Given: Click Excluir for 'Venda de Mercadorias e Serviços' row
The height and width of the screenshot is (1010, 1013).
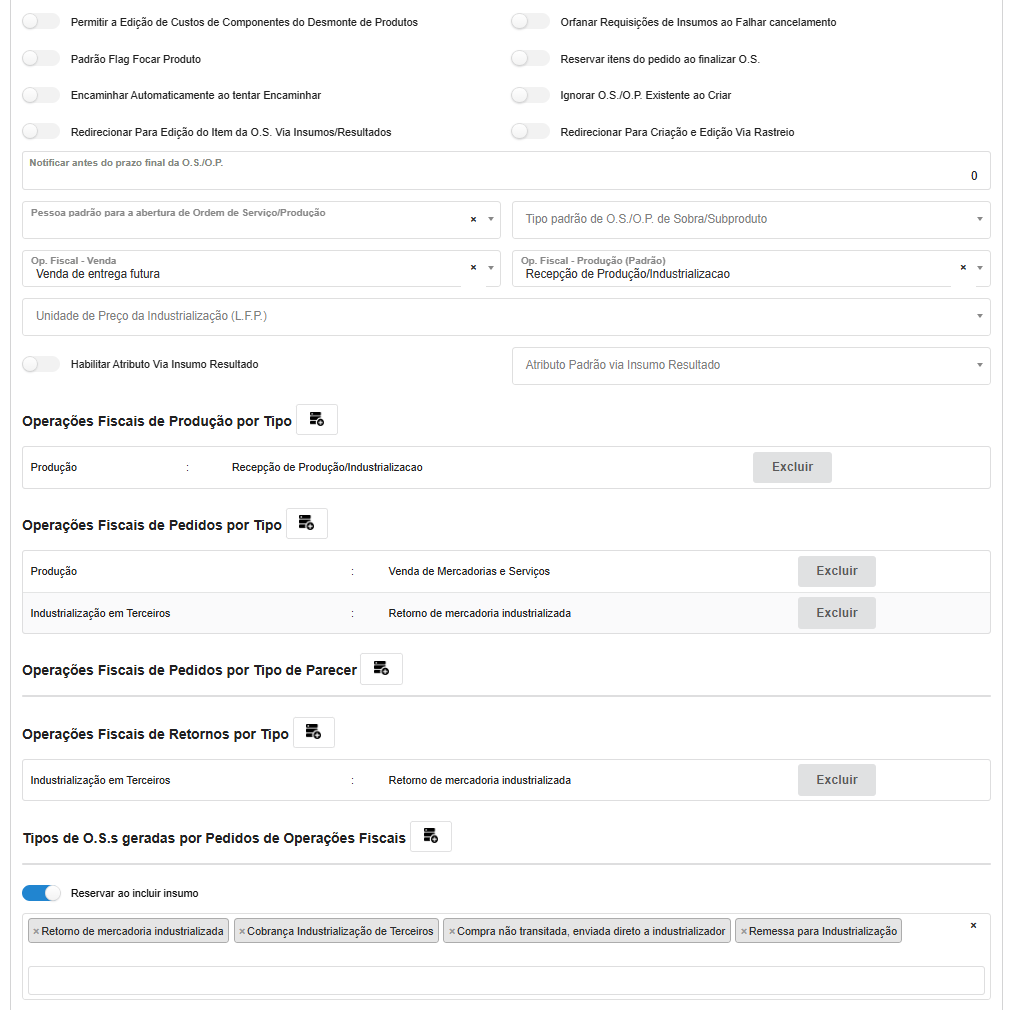Looking at the screenshot, I should pos(836,571).
